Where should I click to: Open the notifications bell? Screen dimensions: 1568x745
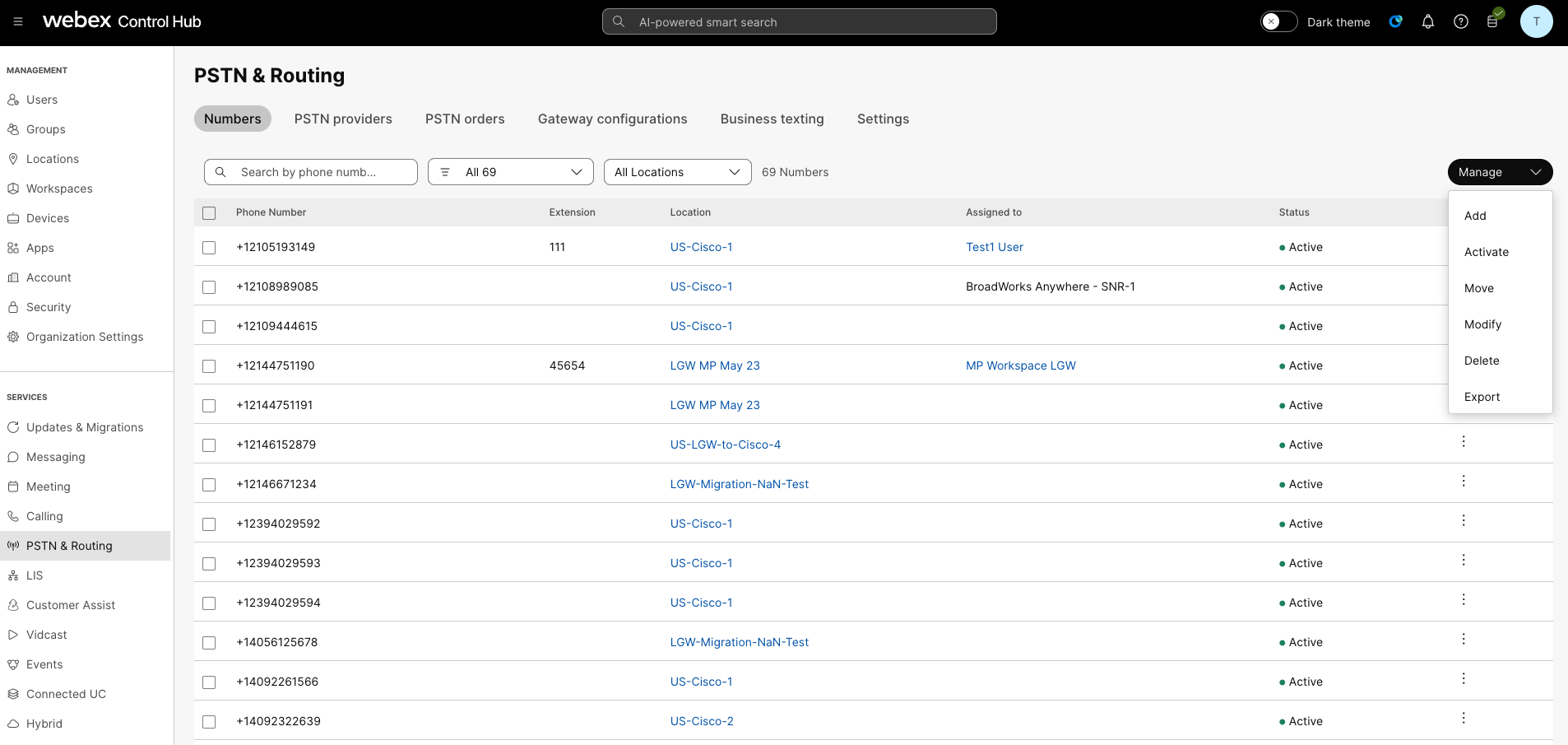[x=1428, y=21]
